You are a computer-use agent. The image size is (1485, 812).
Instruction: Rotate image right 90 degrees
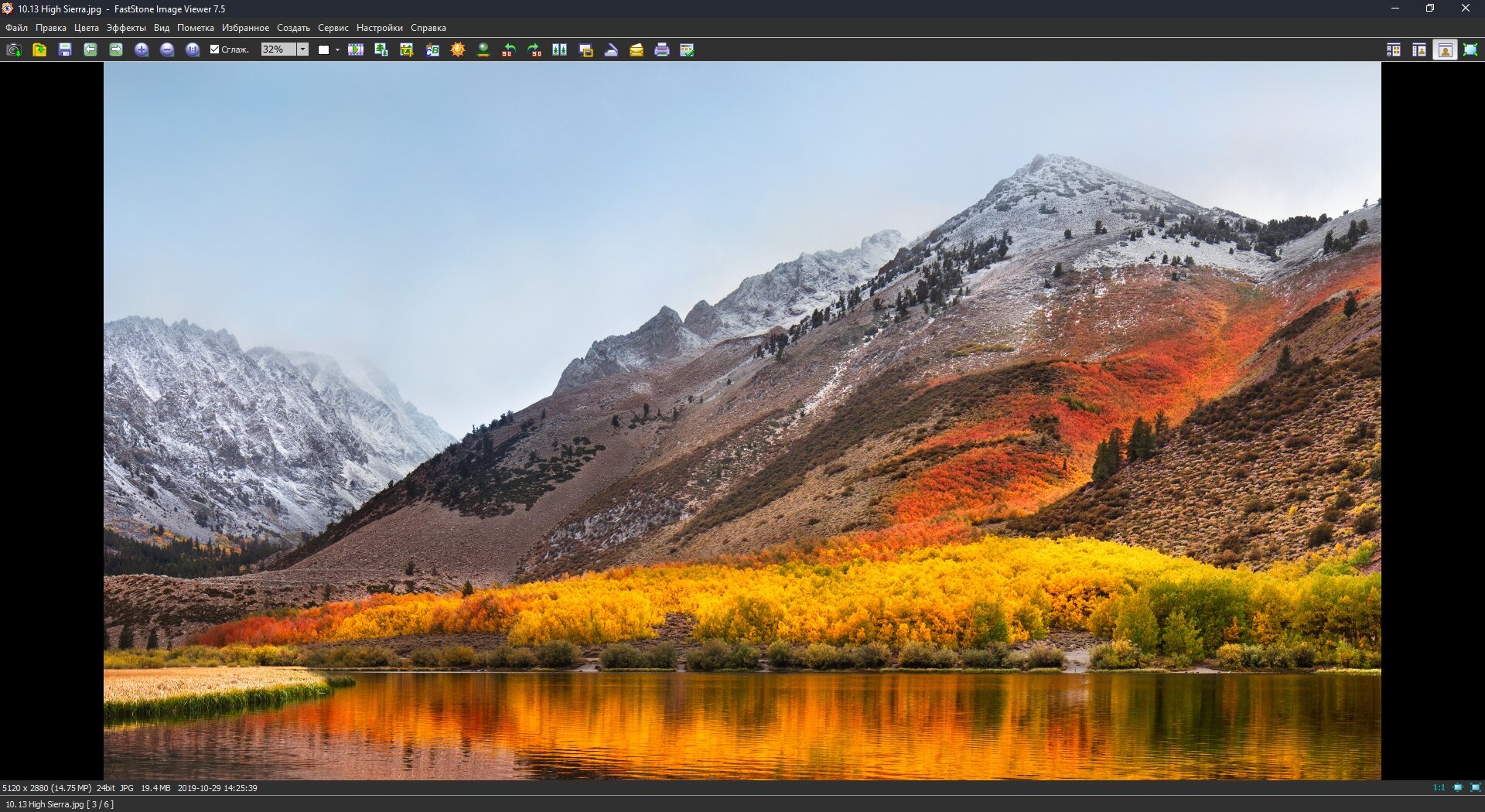534,49
